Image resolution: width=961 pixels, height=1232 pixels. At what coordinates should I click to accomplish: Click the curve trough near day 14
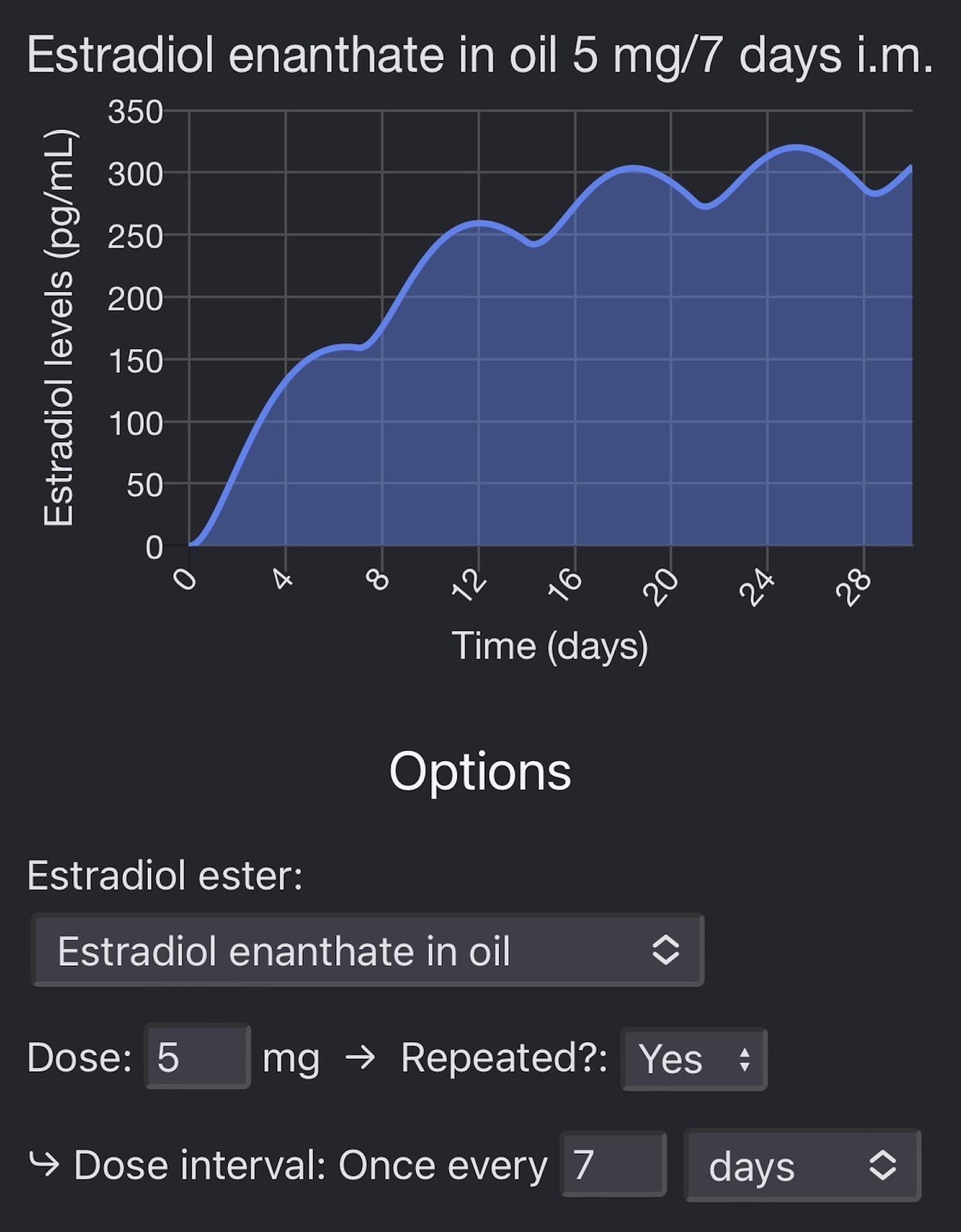[x=535, y=244]
